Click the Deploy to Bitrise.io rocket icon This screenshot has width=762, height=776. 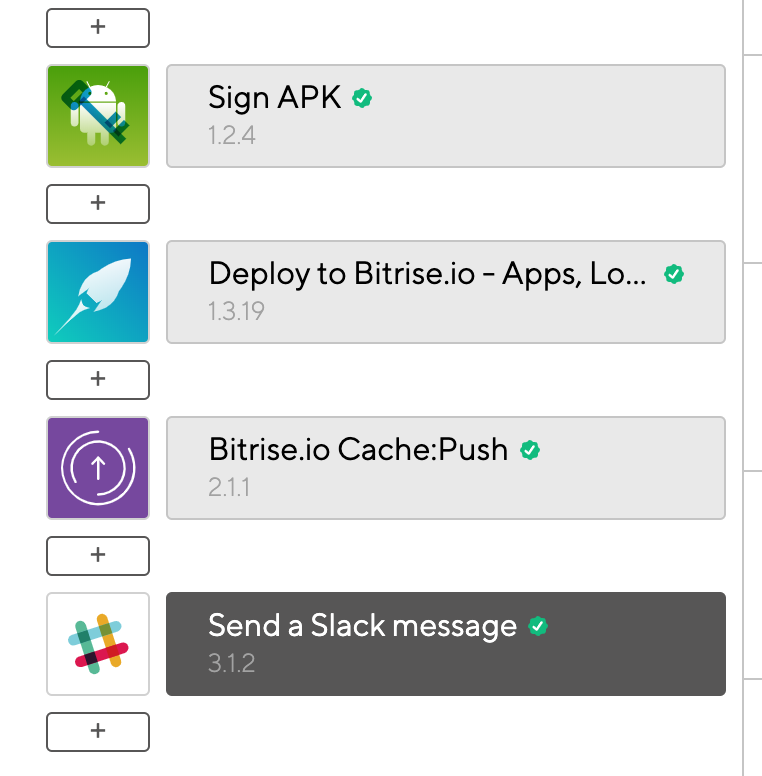point(98,292)
